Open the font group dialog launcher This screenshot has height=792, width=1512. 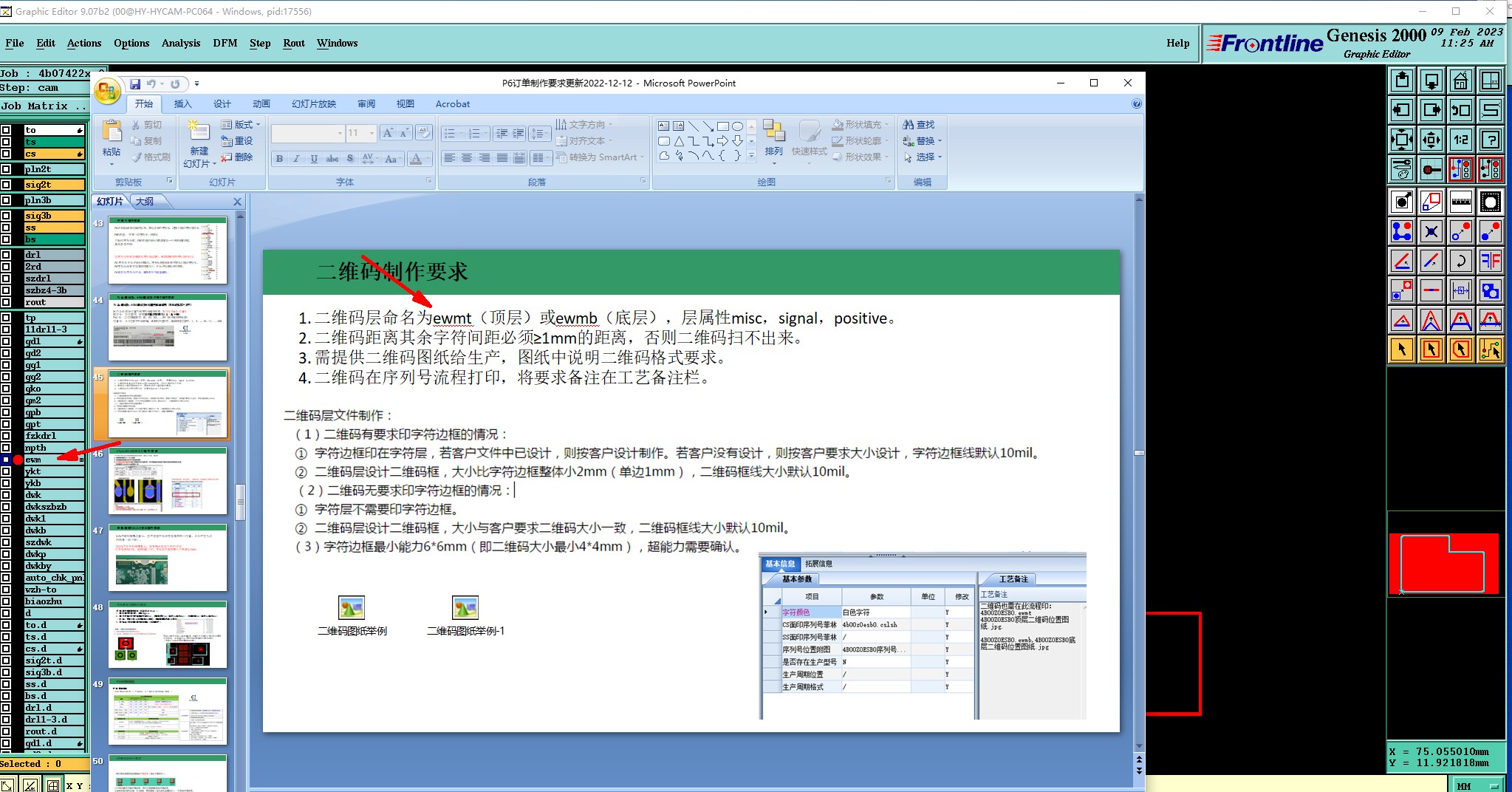pos(429,181)
